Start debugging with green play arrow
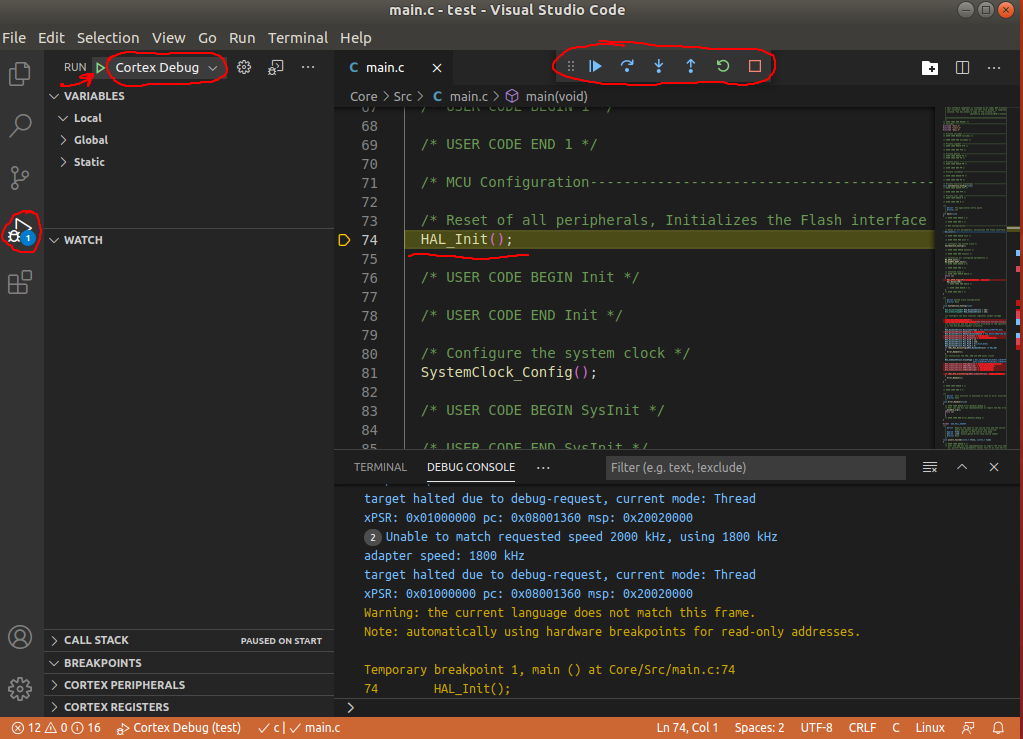The height and width of the screenshot is (739, 1023). 100,67
